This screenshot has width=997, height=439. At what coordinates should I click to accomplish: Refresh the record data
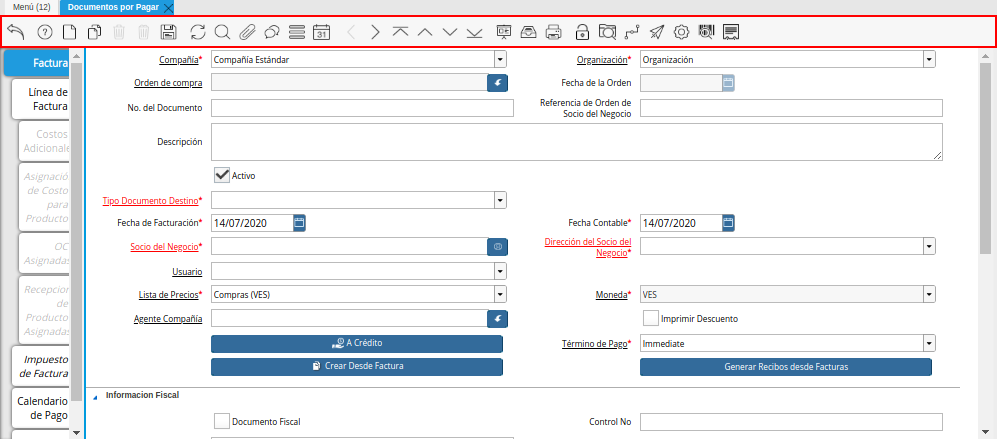(197, 32)
